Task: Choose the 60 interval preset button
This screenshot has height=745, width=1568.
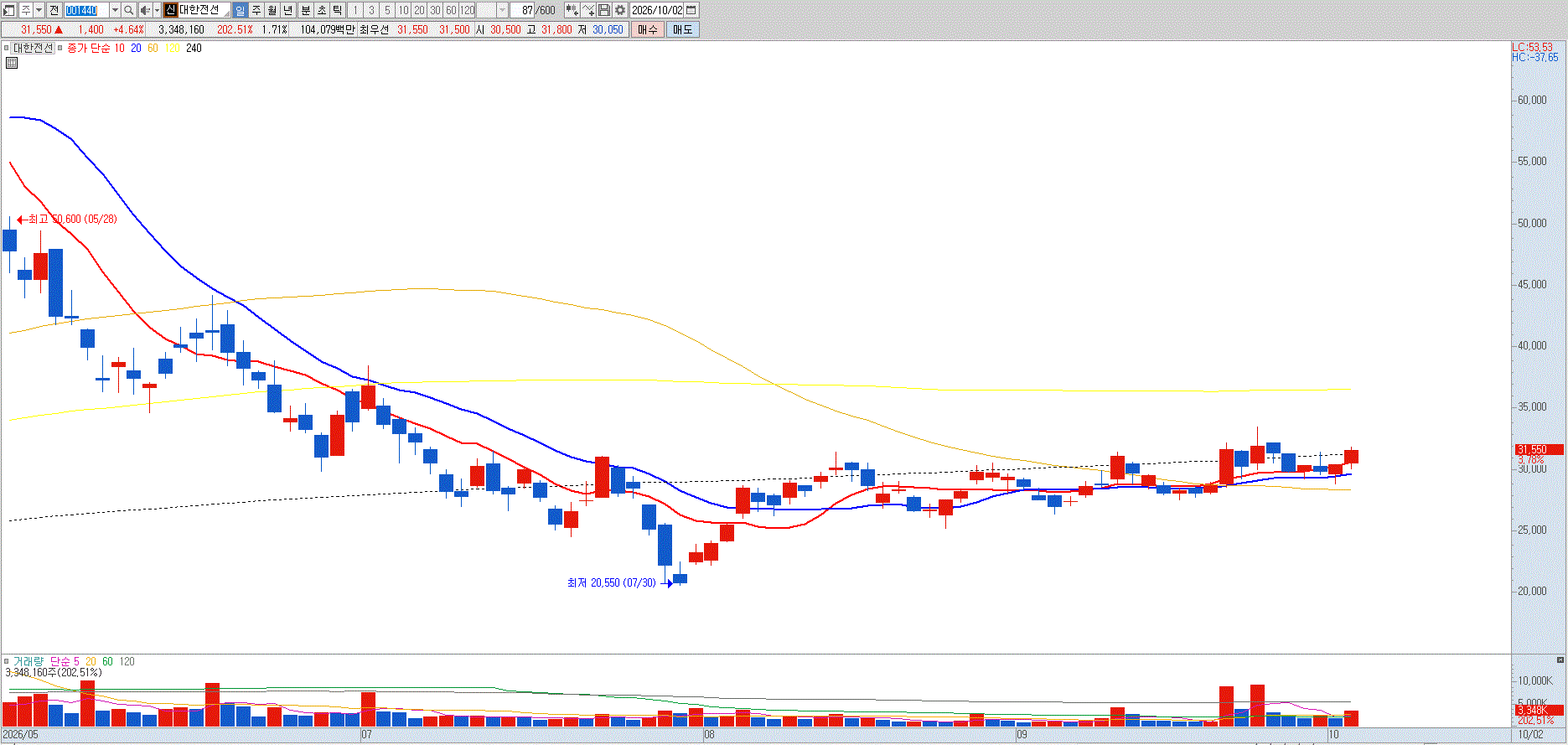Action: (x=451, y=10)
